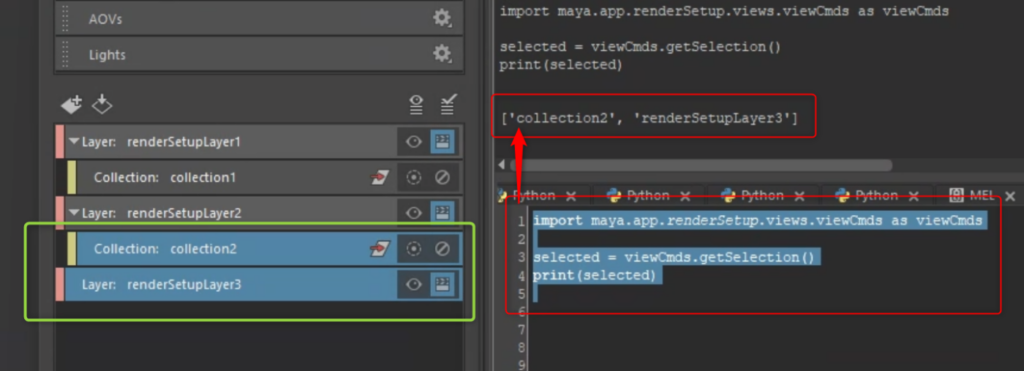Toggle renderable clapperboard for renderSetupLayer3
The width and height of the screenshot is (1024, 371).
point(442,284)
